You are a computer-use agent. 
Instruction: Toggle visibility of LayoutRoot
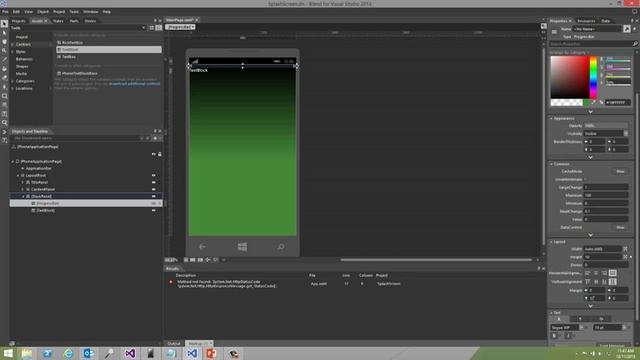154,176
